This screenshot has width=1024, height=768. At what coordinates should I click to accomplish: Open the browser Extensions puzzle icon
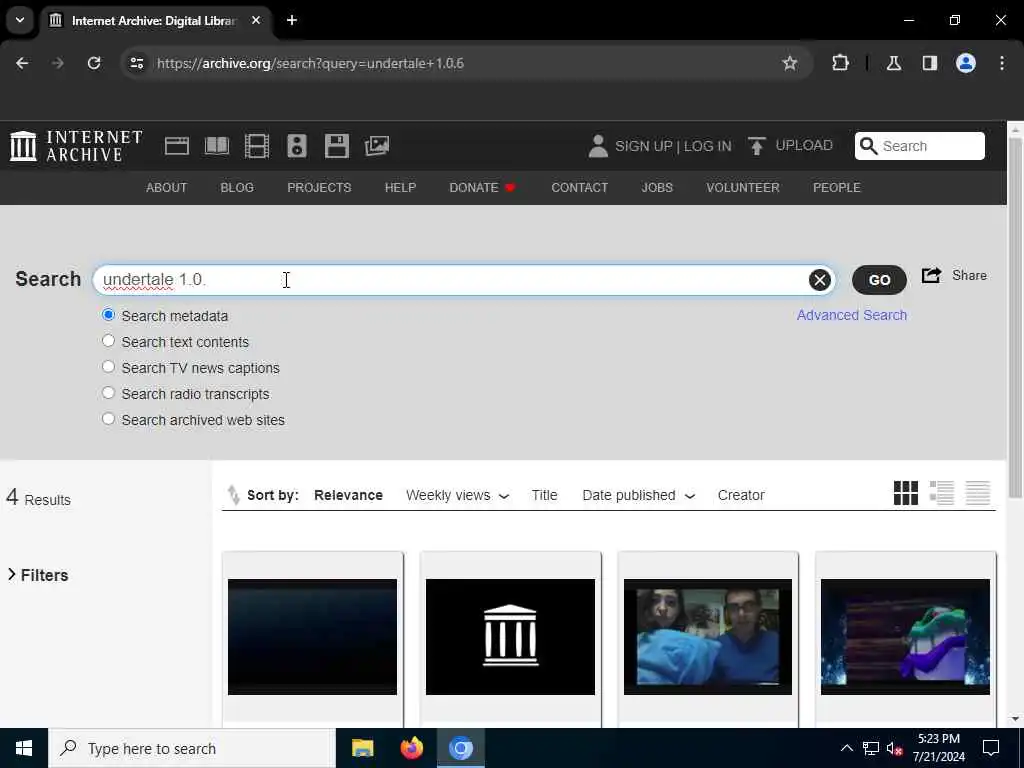click(840, 63)
